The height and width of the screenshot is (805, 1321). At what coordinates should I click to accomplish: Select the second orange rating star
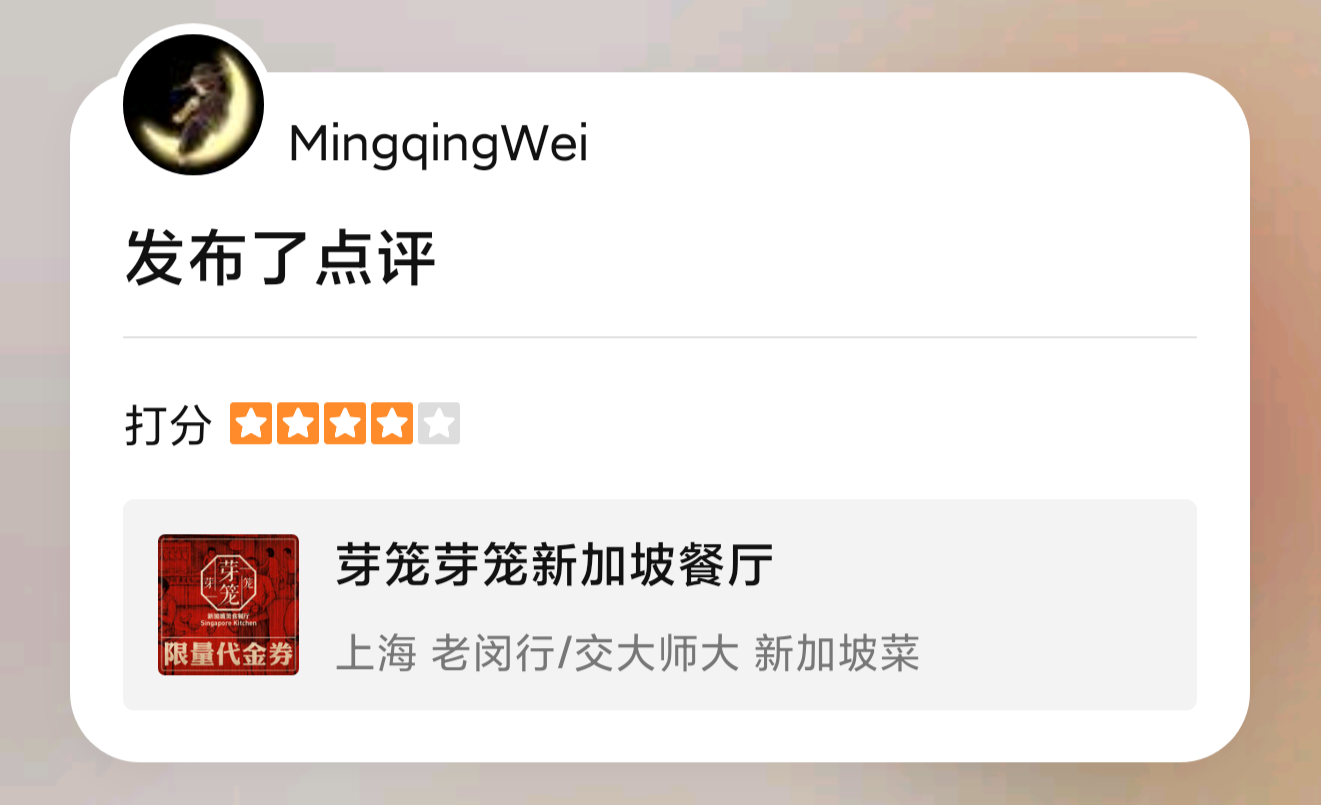click(x=298, y=424)
